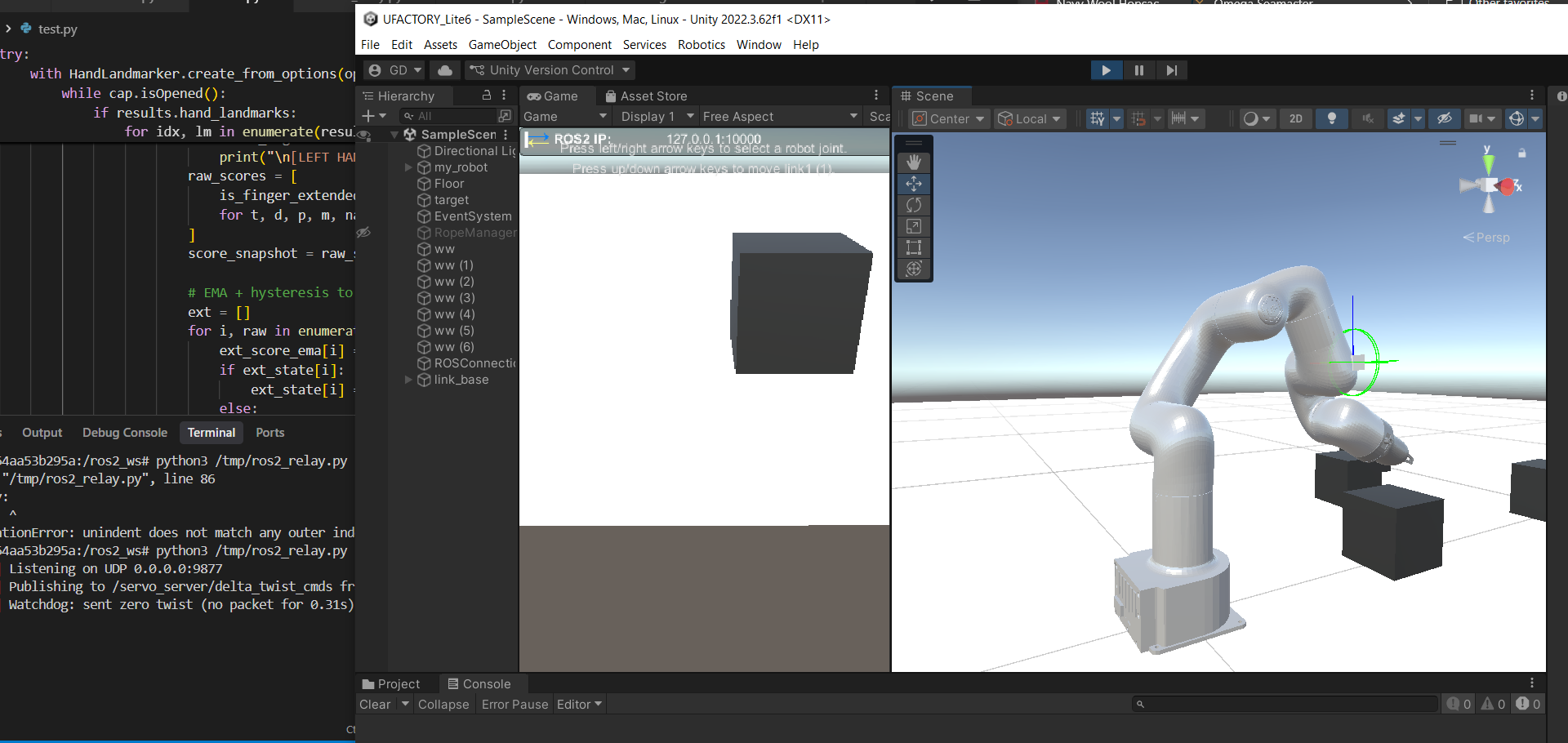Select the Rotate tool in Scene view toolbar

[914, 205]
